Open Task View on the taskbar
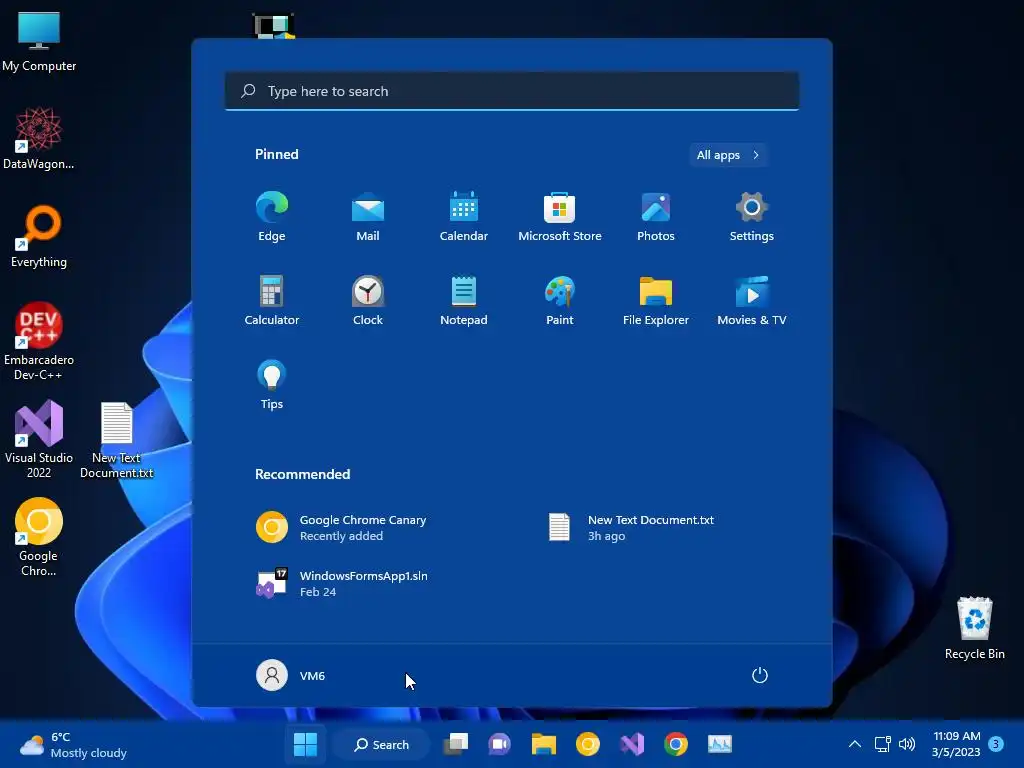The image size is (1024, 768). pos(456,744)
